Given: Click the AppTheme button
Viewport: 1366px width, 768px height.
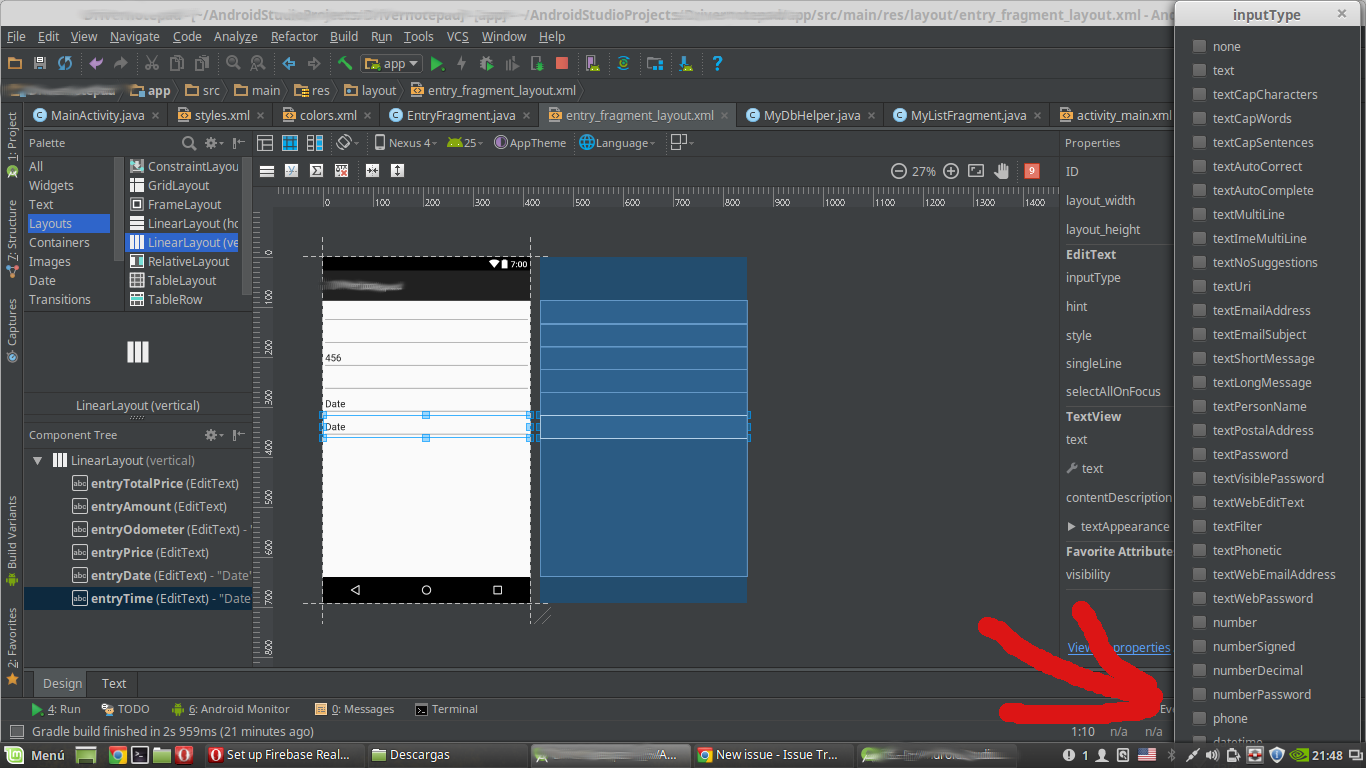Looking at the screenshot, I should coord(531,143).
